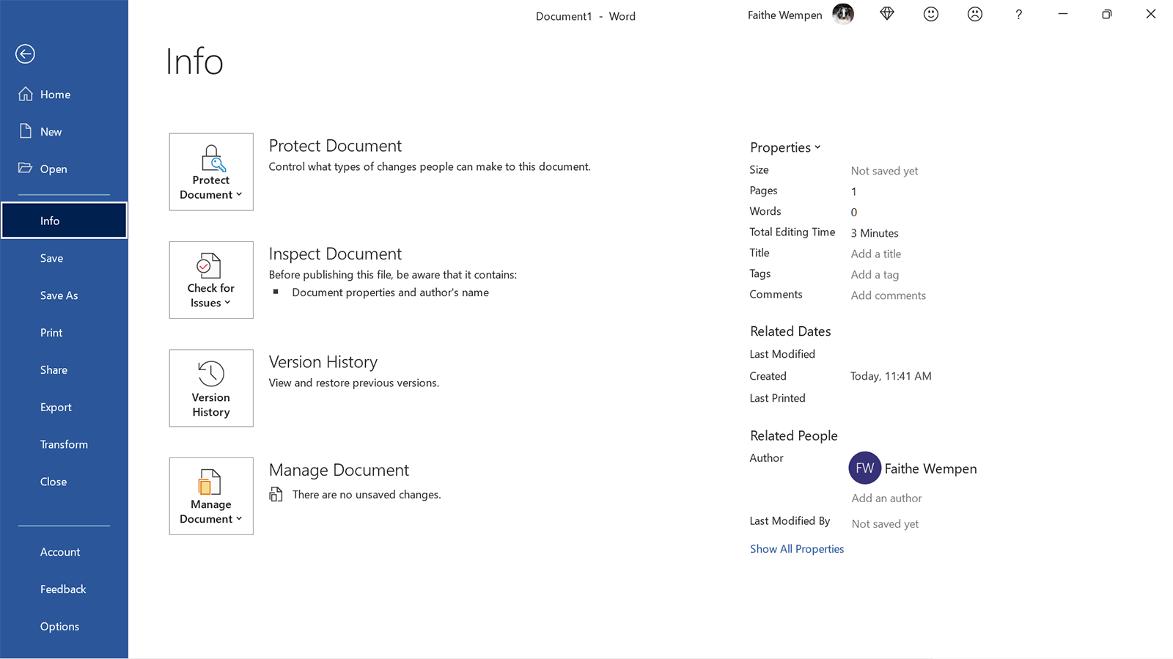Open the Protect Document dropdown button
The height and width of the screenshot is (659, 1173).
pyautogui.click(x=211, y=172)
